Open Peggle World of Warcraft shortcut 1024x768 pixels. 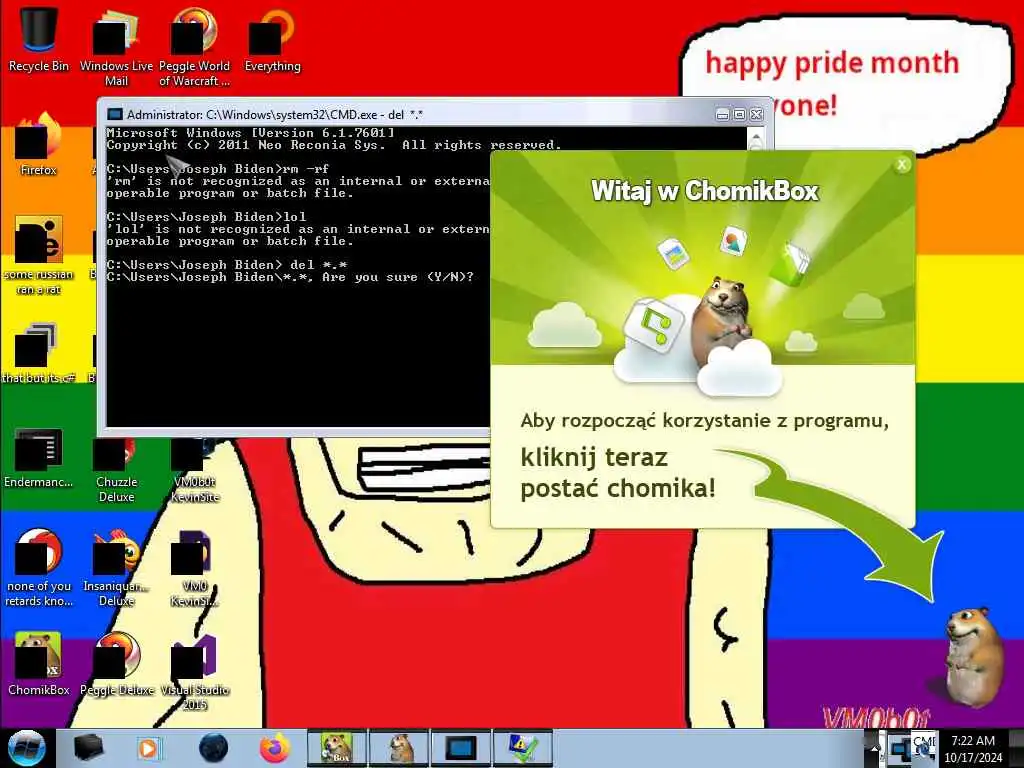[194, 46]
